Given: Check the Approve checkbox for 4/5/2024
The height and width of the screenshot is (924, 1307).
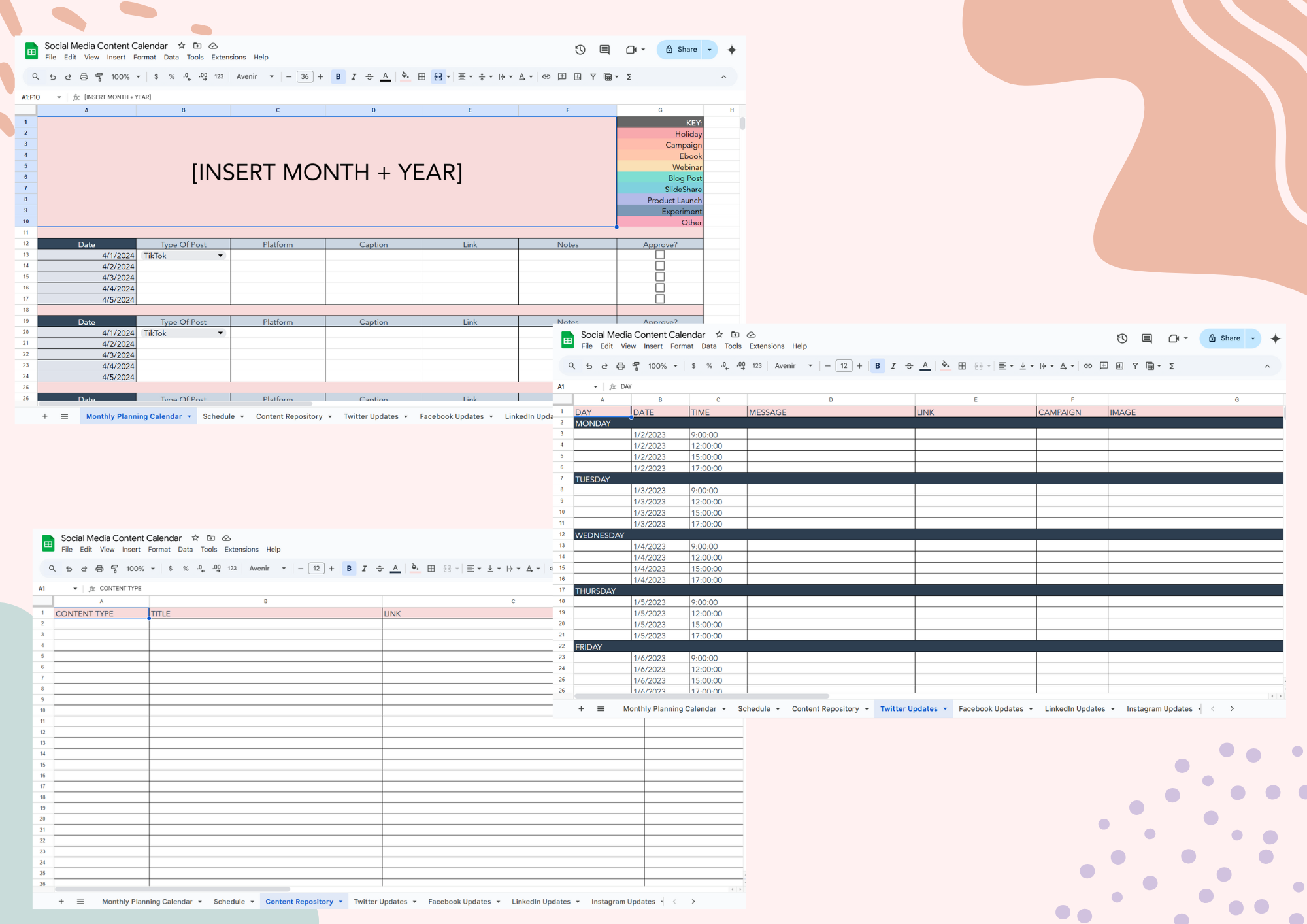Looking at the screenshot, I should click(x=659, y=298).
